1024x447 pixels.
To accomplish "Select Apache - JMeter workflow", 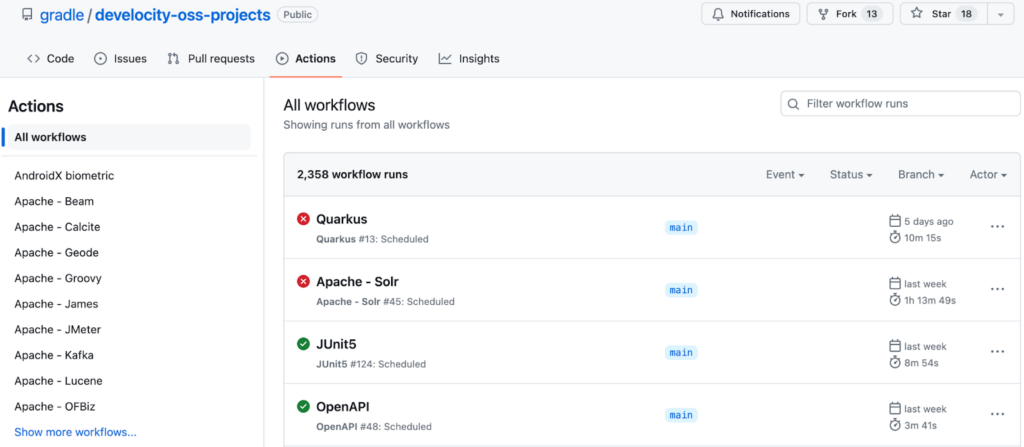I will [58, 329].
